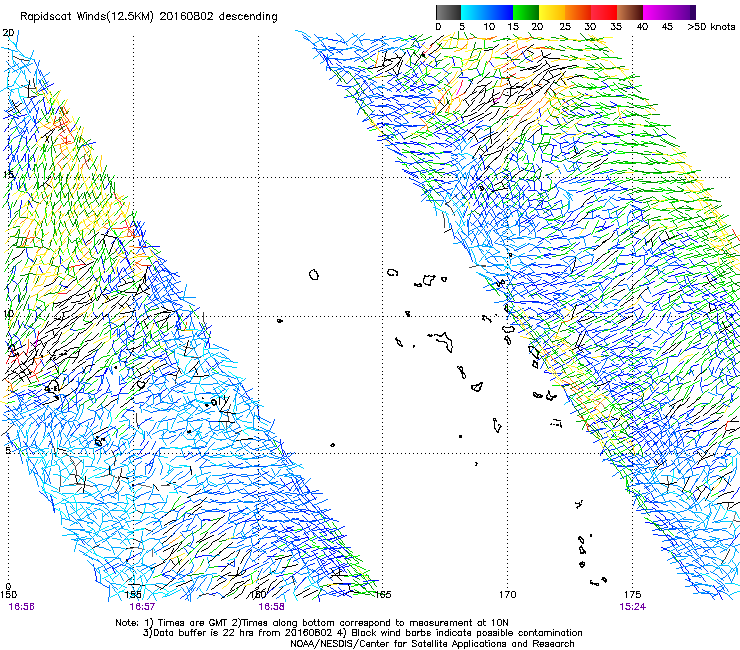Click the latitude '5' axis label
Screen dimensions: 740x650
click(x=8, y=450)
